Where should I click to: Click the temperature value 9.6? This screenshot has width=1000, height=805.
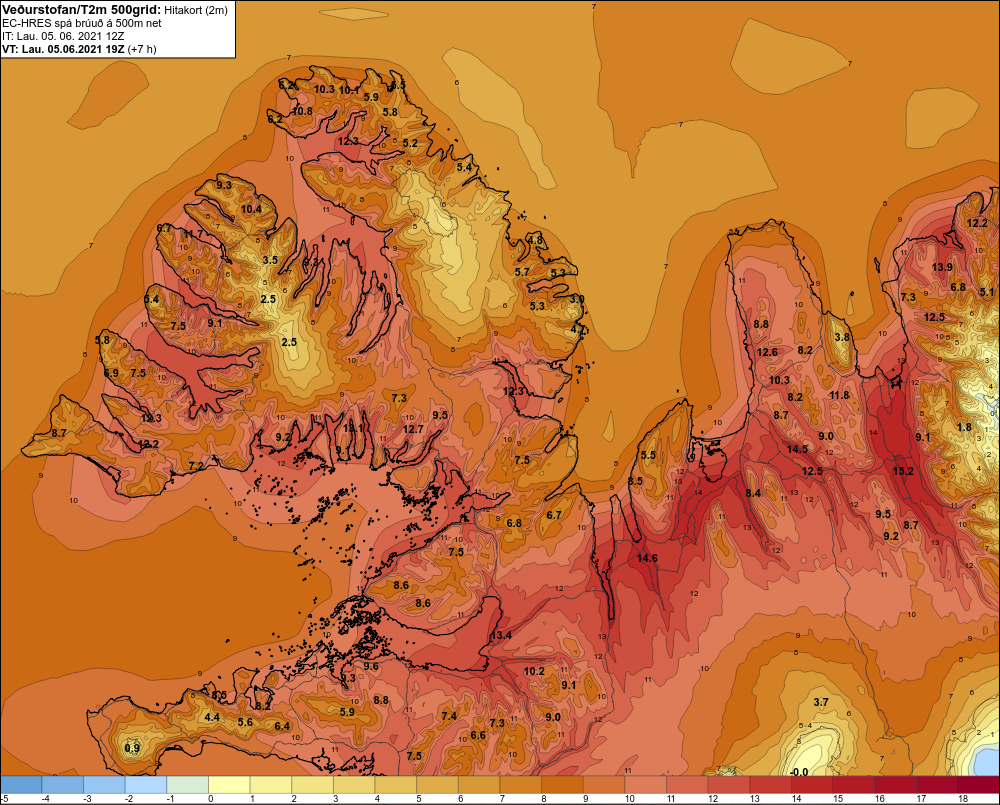pos(371,666)
